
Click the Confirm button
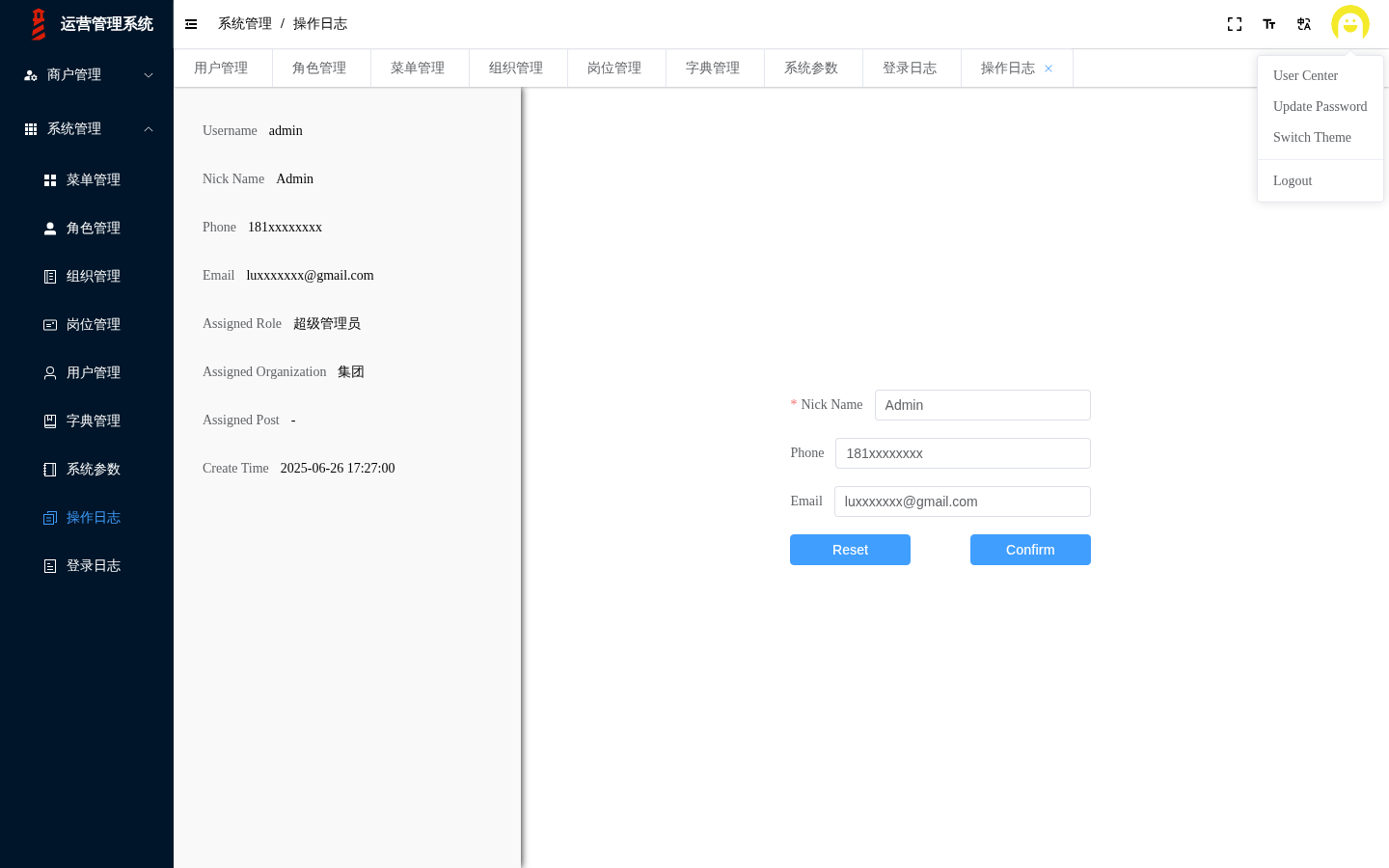[1030, 550]
